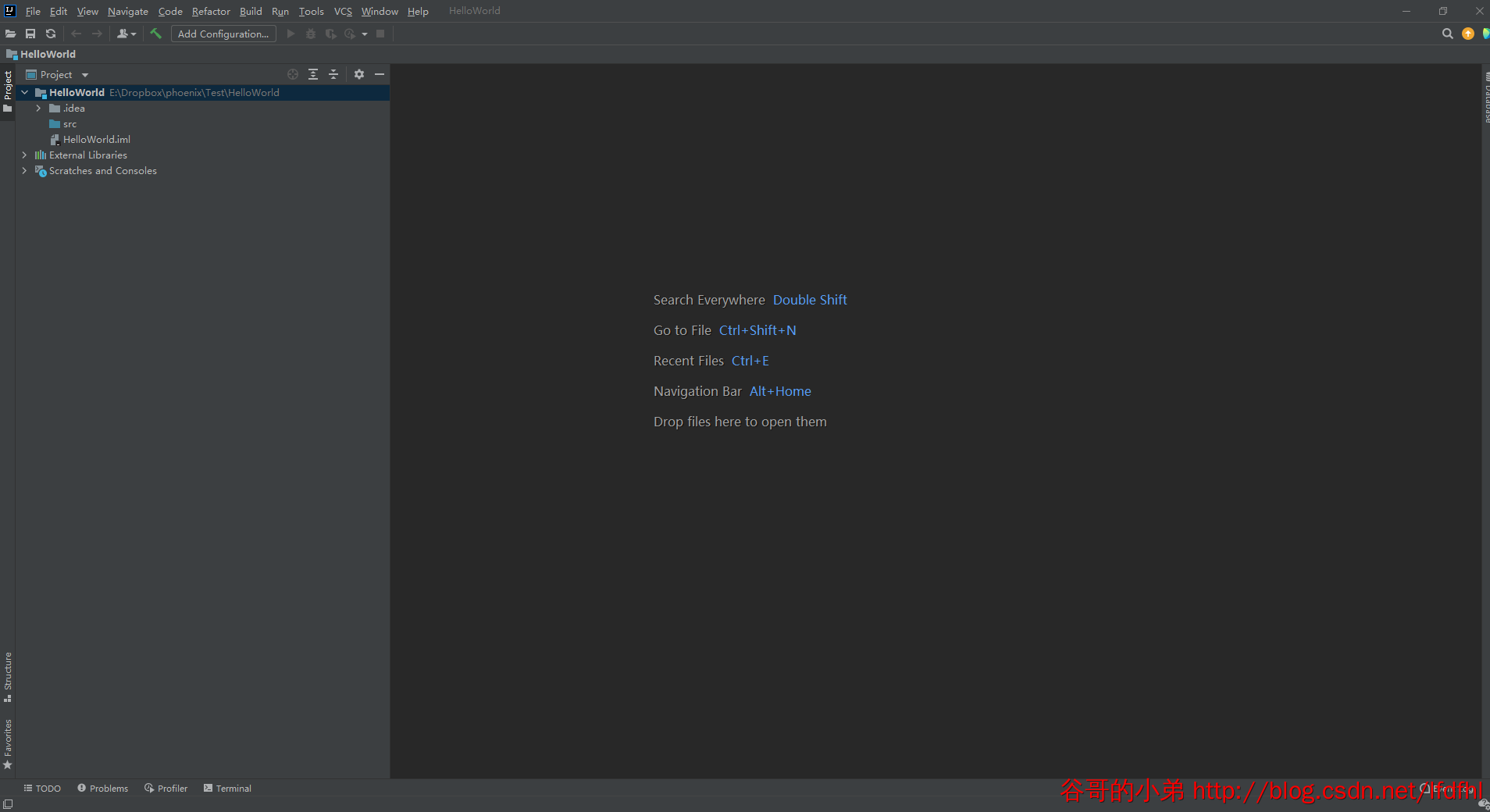The height and width of the screenshot is (812, 1490).
Task: Click the 'Go to File' hint text
Action: click(x=683, y=330)
